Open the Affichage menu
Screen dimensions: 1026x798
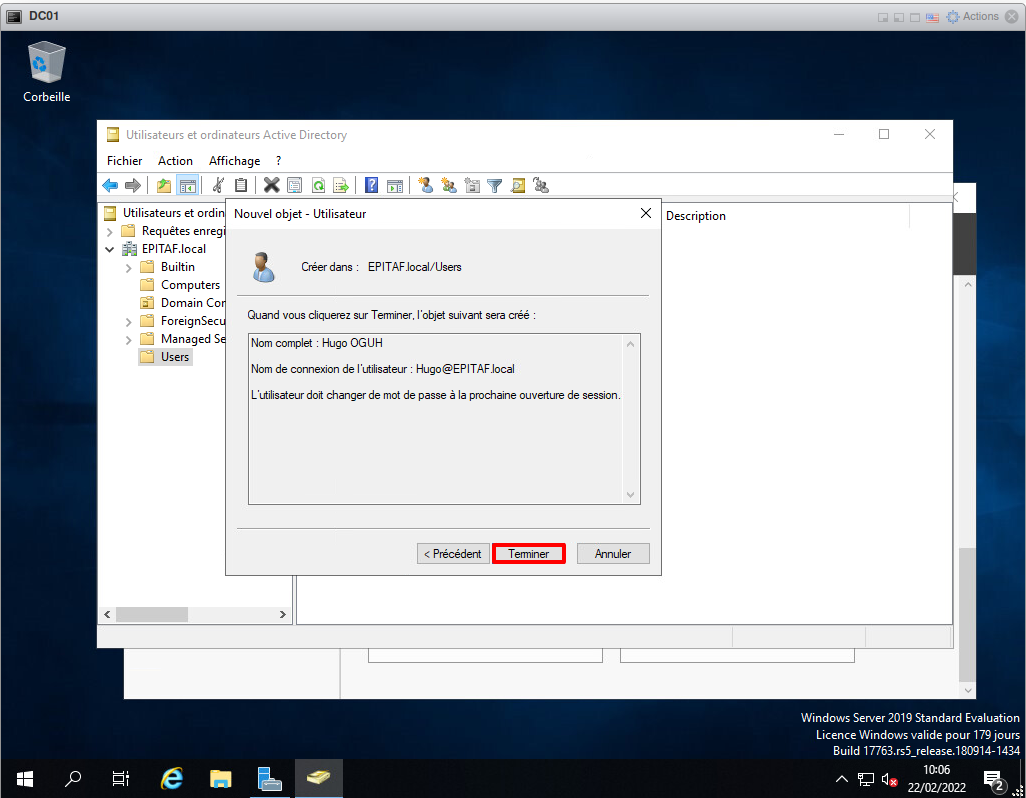[x=234, y=161]
